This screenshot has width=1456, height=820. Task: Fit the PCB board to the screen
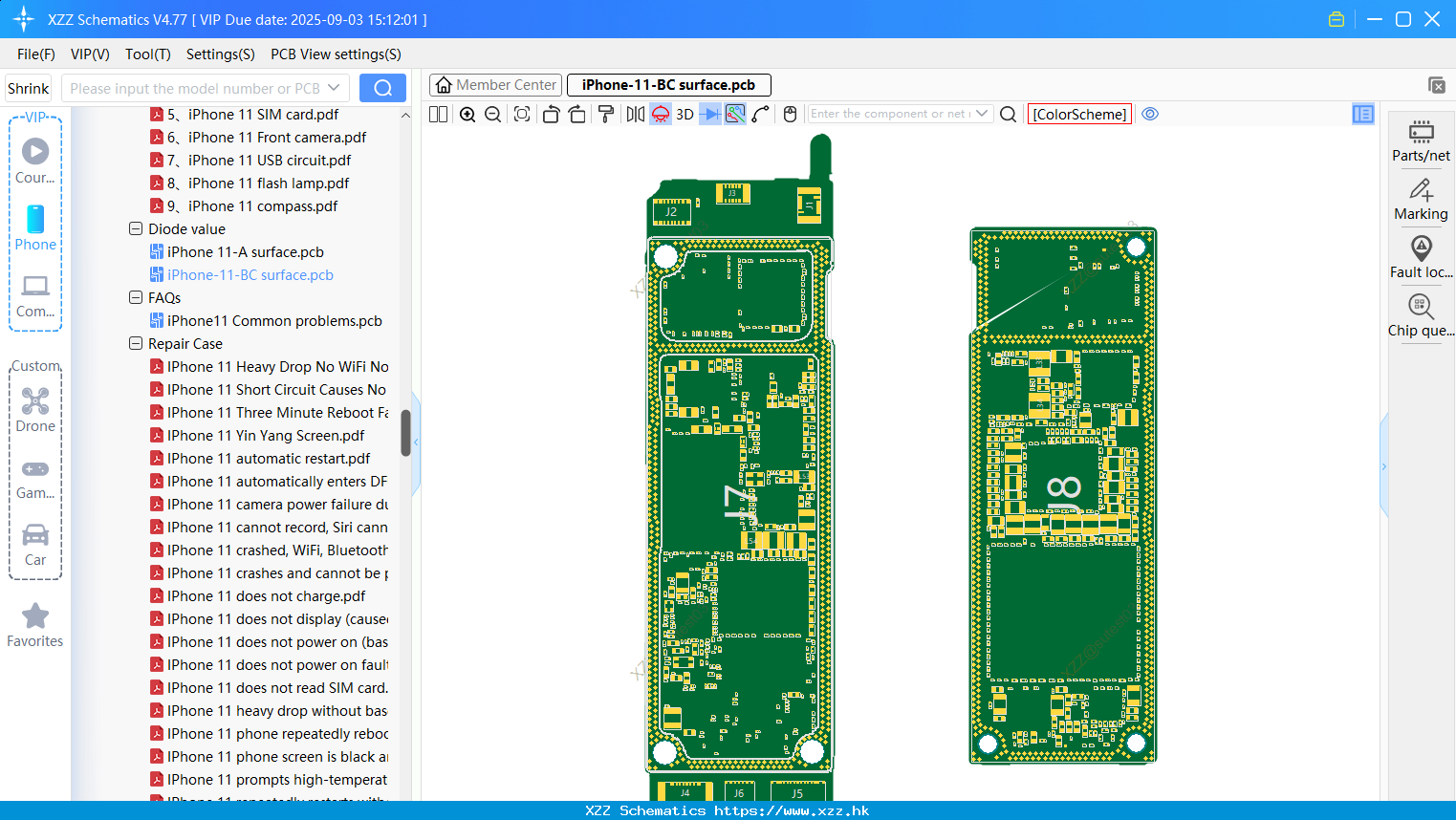click(x=522, y=114)
